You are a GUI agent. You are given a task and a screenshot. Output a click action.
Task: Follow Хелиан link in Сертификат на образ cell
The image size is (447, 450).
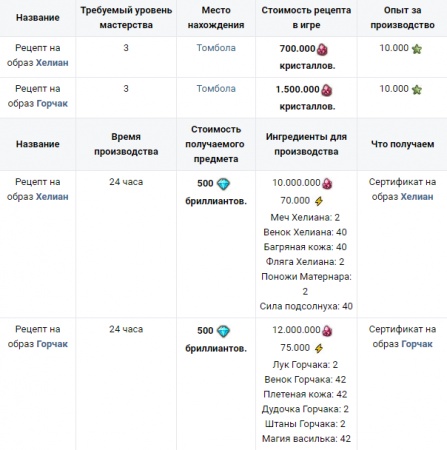[417, 197]
